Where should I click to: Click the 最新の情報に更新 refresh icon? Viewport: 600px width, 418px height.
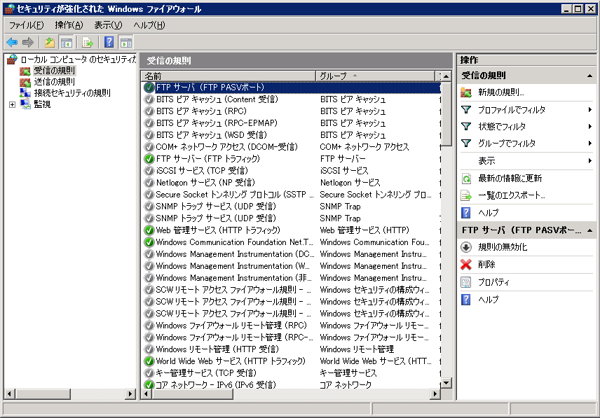pyautogui.click(x=466, y=178)
